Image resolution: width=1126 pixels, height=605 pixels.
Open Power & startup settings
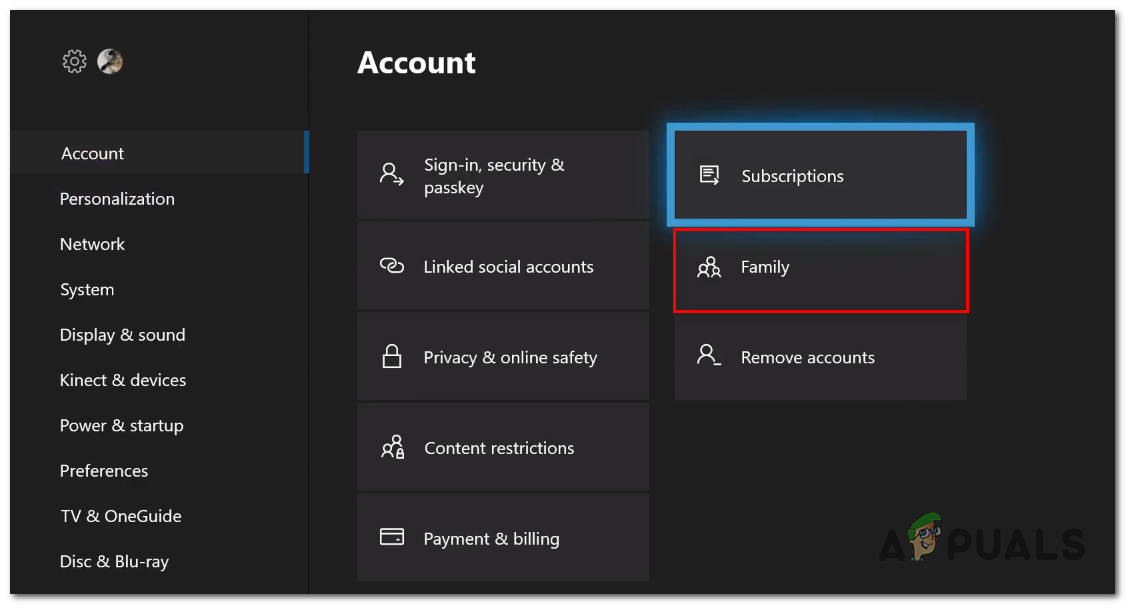(x=121, y=425)
